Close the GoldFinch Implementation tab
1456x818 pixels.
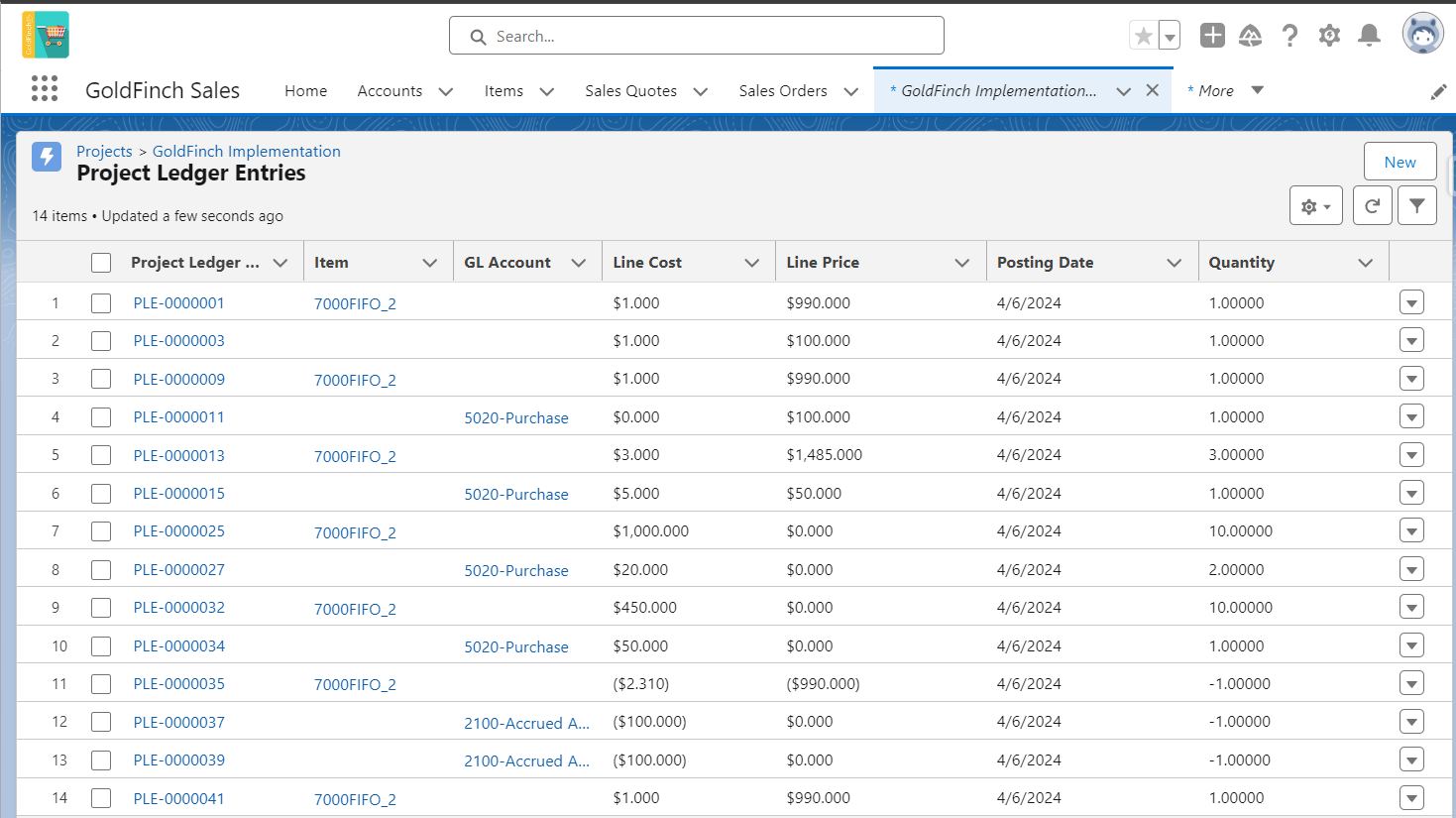point(1153,90)
